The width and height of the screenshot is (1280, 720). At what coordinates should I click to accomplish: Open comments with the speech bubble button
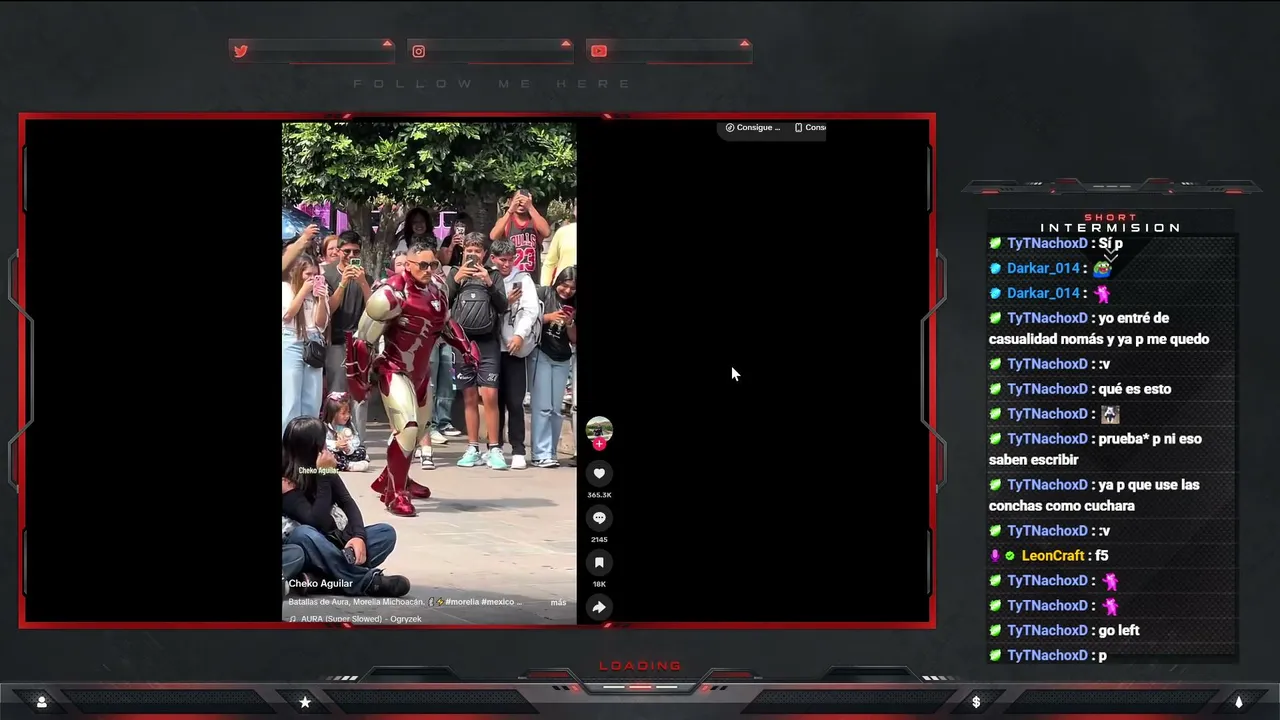[x=599, y=518]
